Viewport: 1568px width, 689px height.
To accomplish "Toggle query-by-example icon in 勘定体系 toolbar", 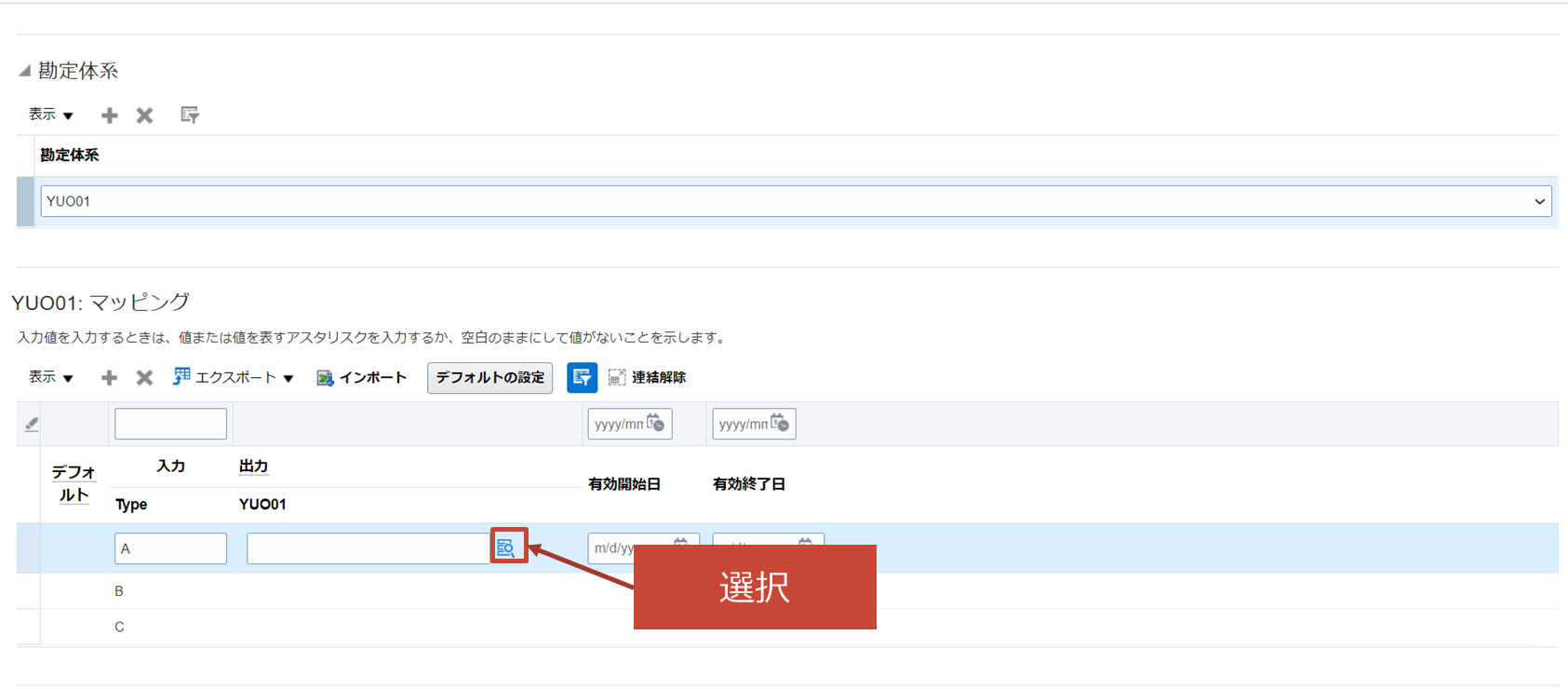I will point(190,115).
